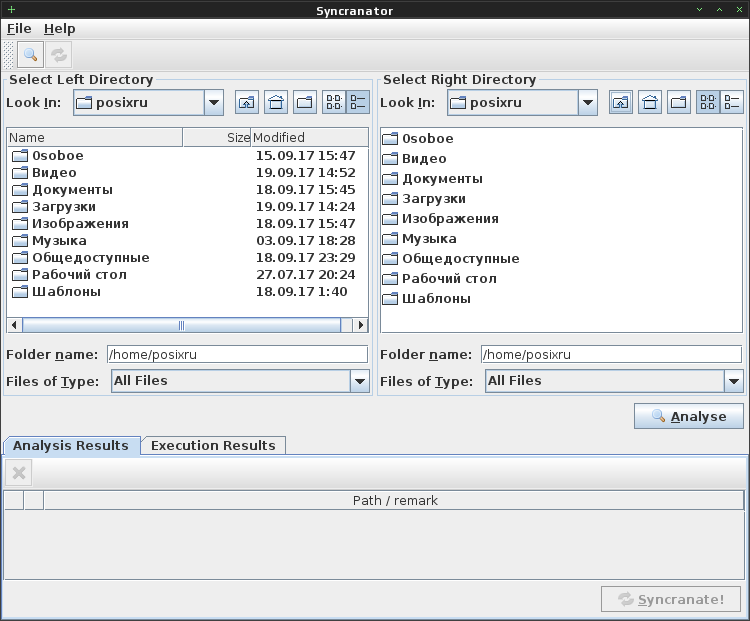The height and width of the screenshot is (621, 750).
Task: Sort by Name column header
Action: [x=95, y=138]
